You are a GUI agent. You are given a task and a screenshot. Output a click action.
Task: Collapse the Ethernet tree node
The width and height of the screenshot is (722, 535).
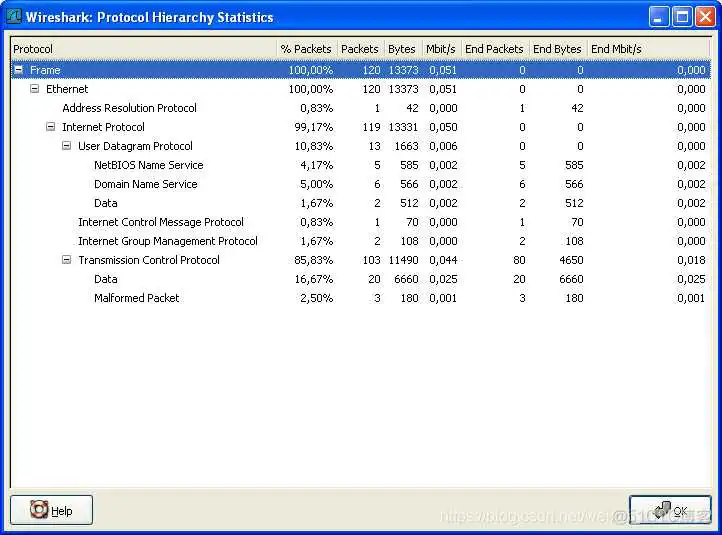35,89
